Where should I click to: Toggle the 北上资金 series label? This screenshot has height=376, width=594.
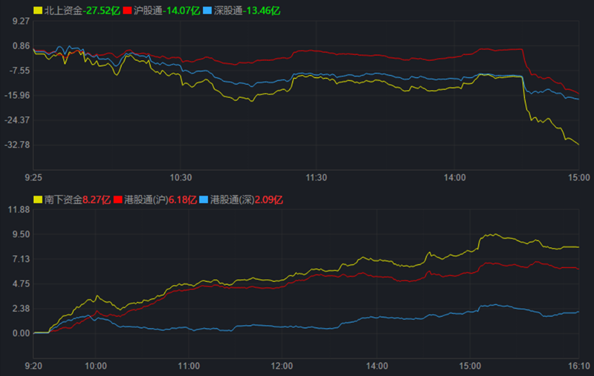(63, 11)
